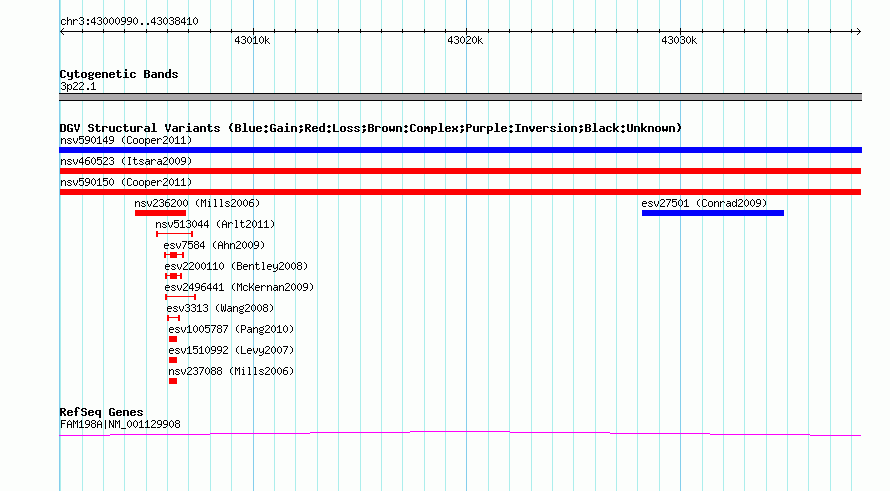Click the right arrowhead of the ruler

(x=858, y=32)
